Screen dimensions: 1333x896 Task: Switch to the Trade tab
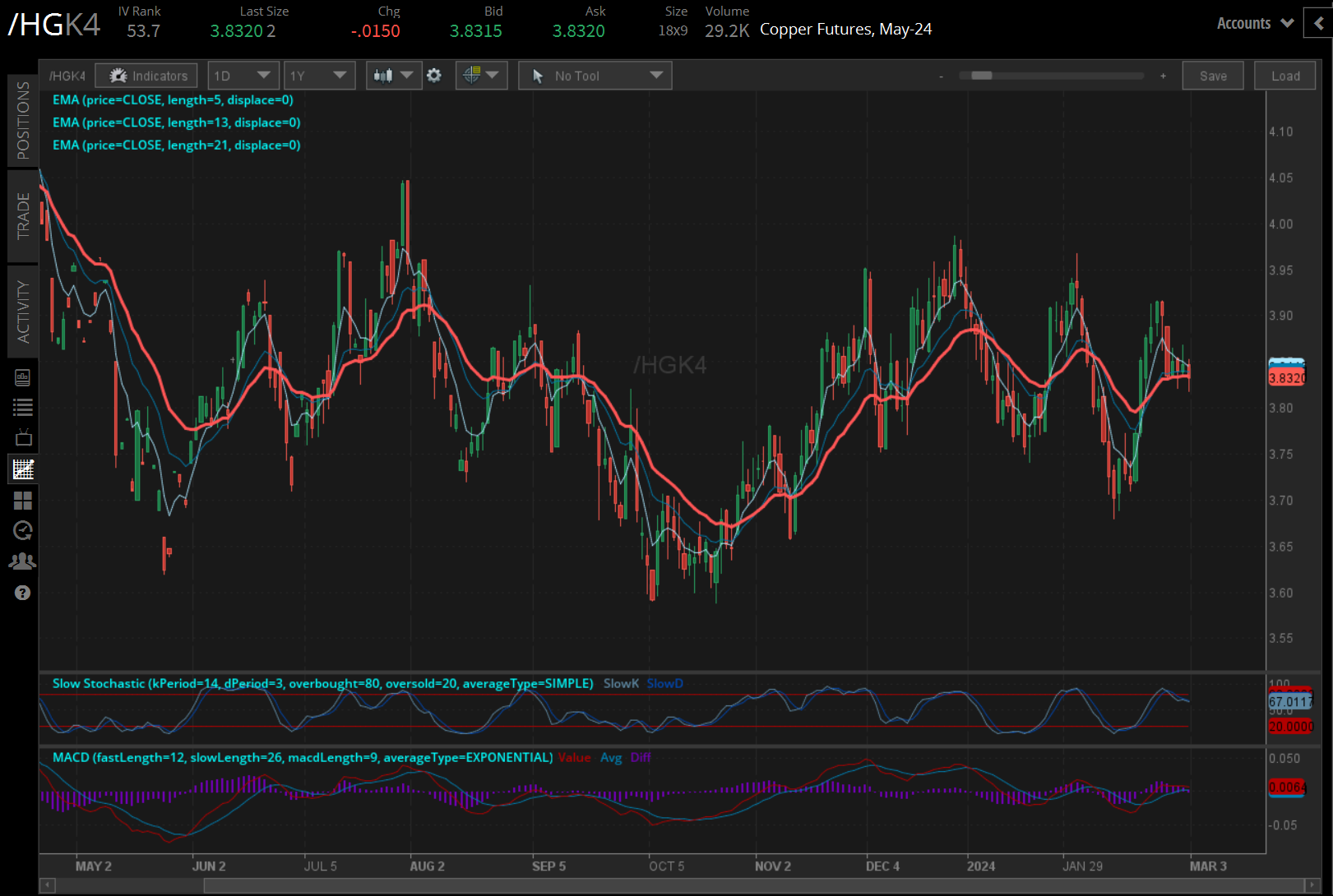point(23,215)
